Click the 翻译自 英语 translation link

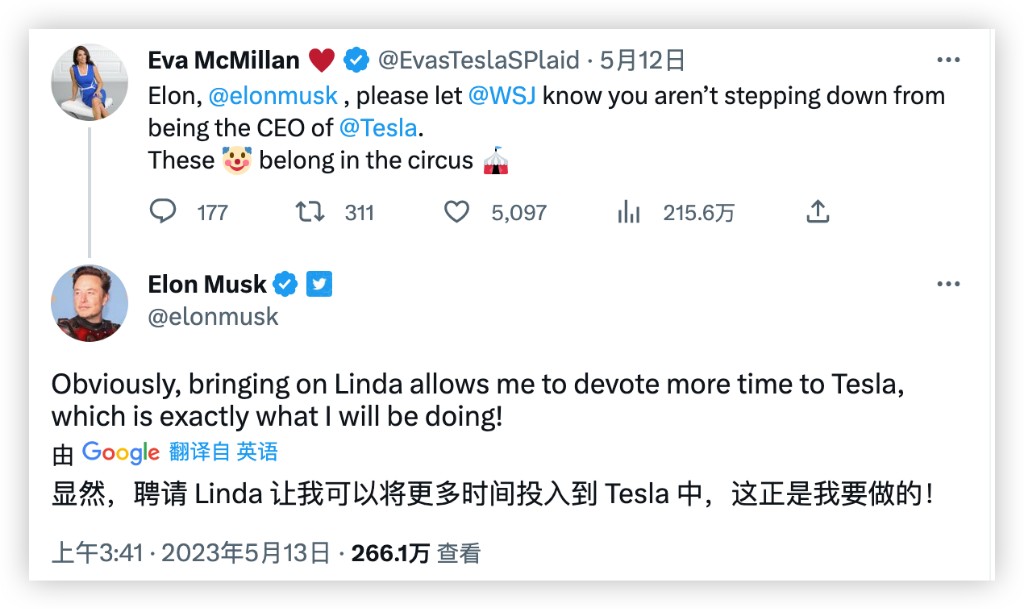click(x=223, y=452)
